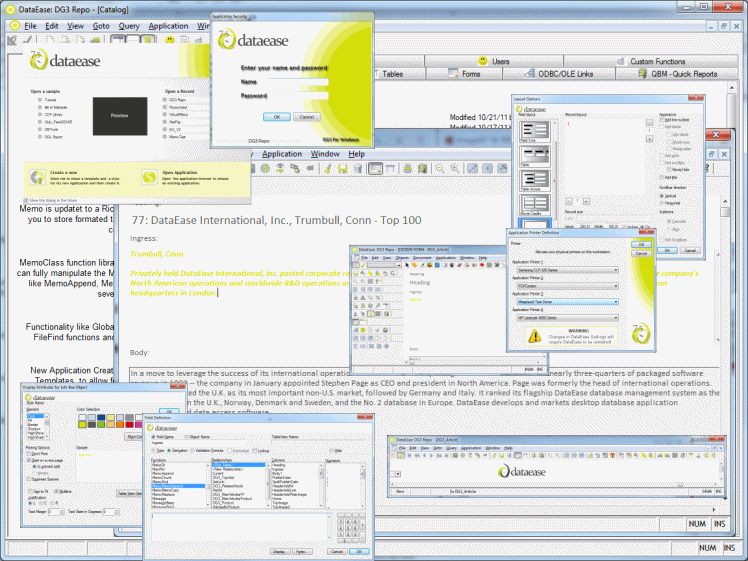Enable Add line number checkbox
The image size is (748, 561).
[x=663, y=120]
